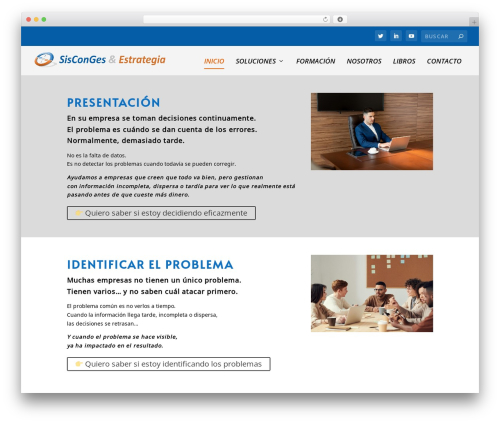Click 'Quiero saber si estoy identificando los problemas' button
Image resolution: width=500 pixels, height=423 pixels.
click(x=169, y=364)
